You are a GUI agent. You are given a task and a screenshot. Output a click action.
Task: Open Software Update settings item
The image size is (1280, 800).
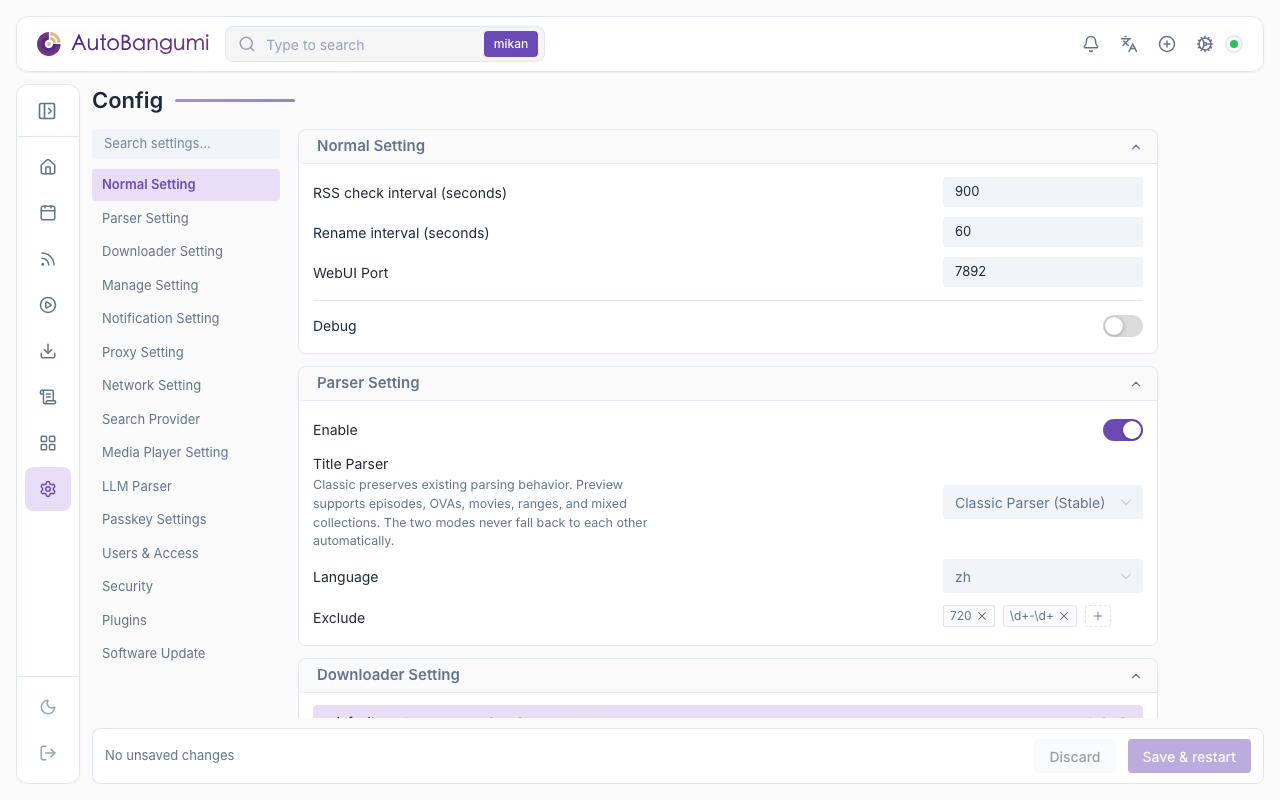click(186, 653)
